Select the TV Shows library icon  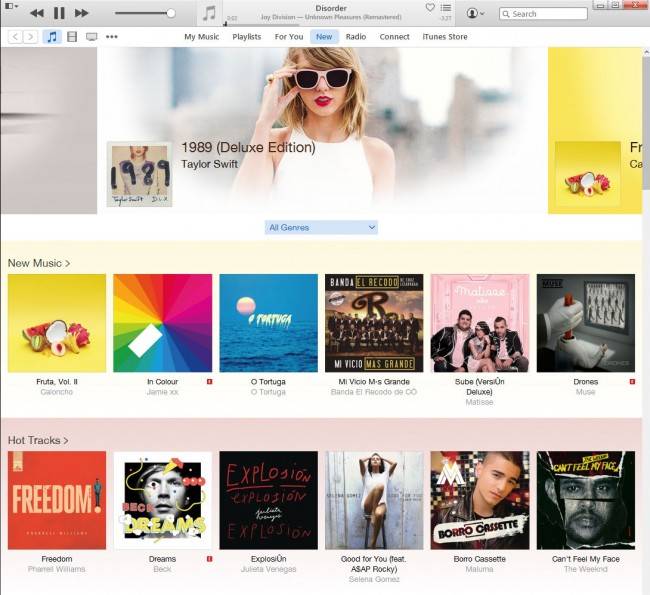(92, 37)
